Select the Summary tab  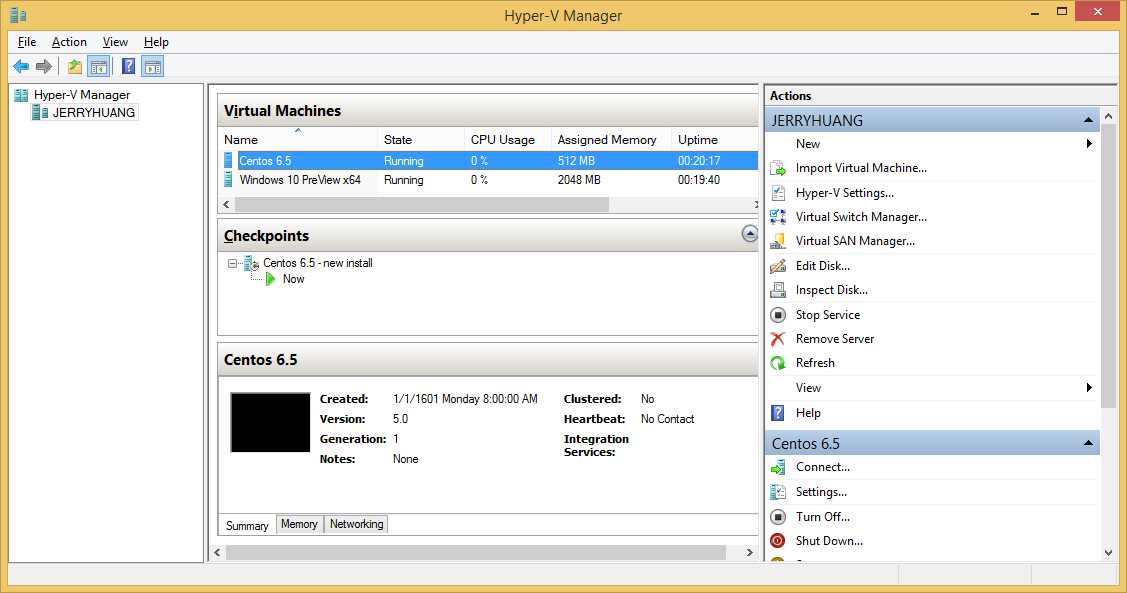pyautogui.click(x=247, y=525)
